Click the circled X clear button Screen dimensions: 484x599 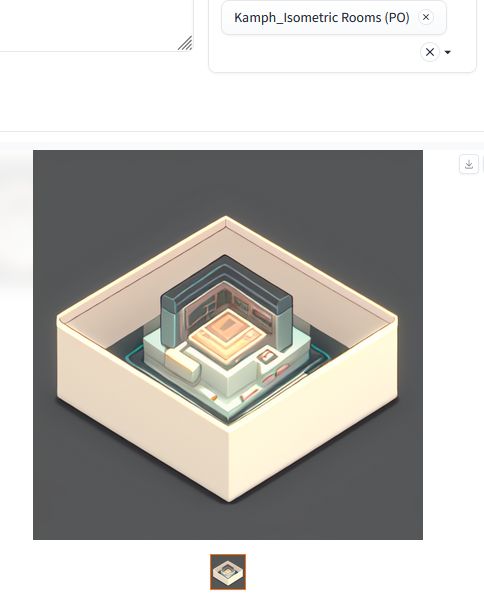click(429, 52)
